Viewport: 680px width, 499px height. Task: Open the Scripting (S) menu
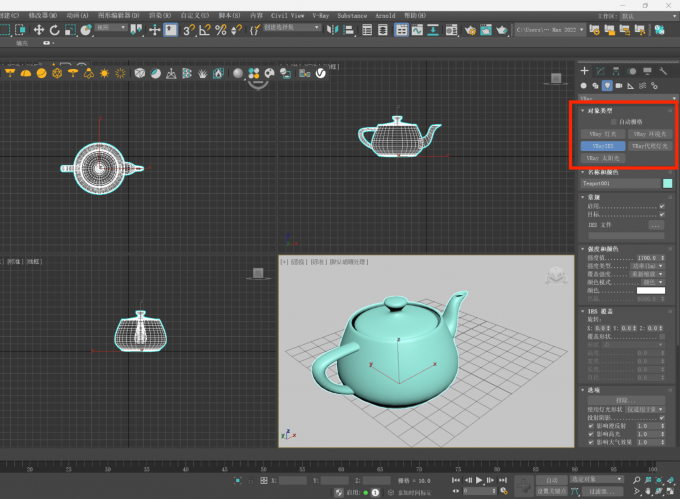tap(229, 16)
